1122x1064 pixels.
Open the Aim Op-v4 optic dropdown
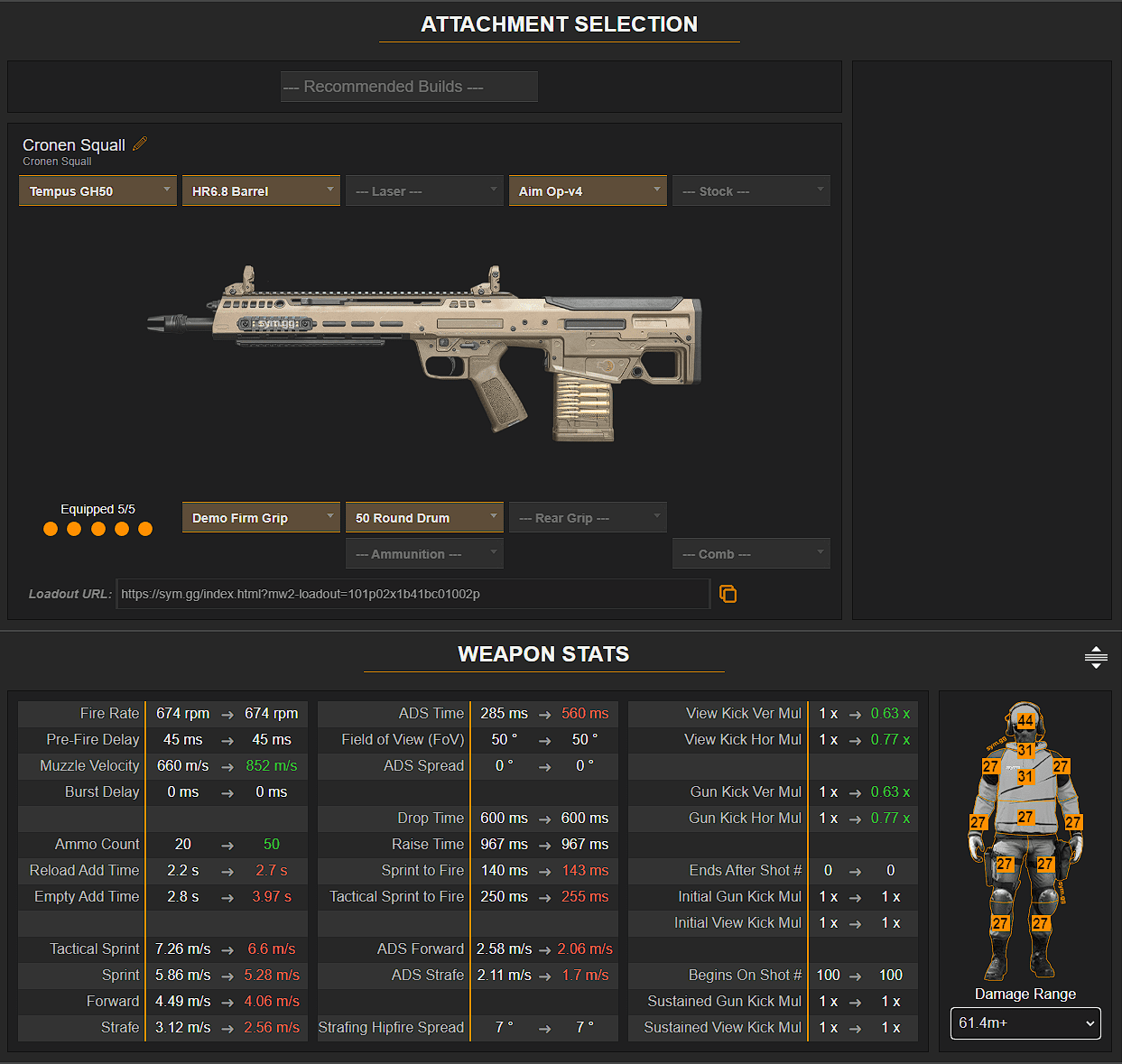coord(588,190)
